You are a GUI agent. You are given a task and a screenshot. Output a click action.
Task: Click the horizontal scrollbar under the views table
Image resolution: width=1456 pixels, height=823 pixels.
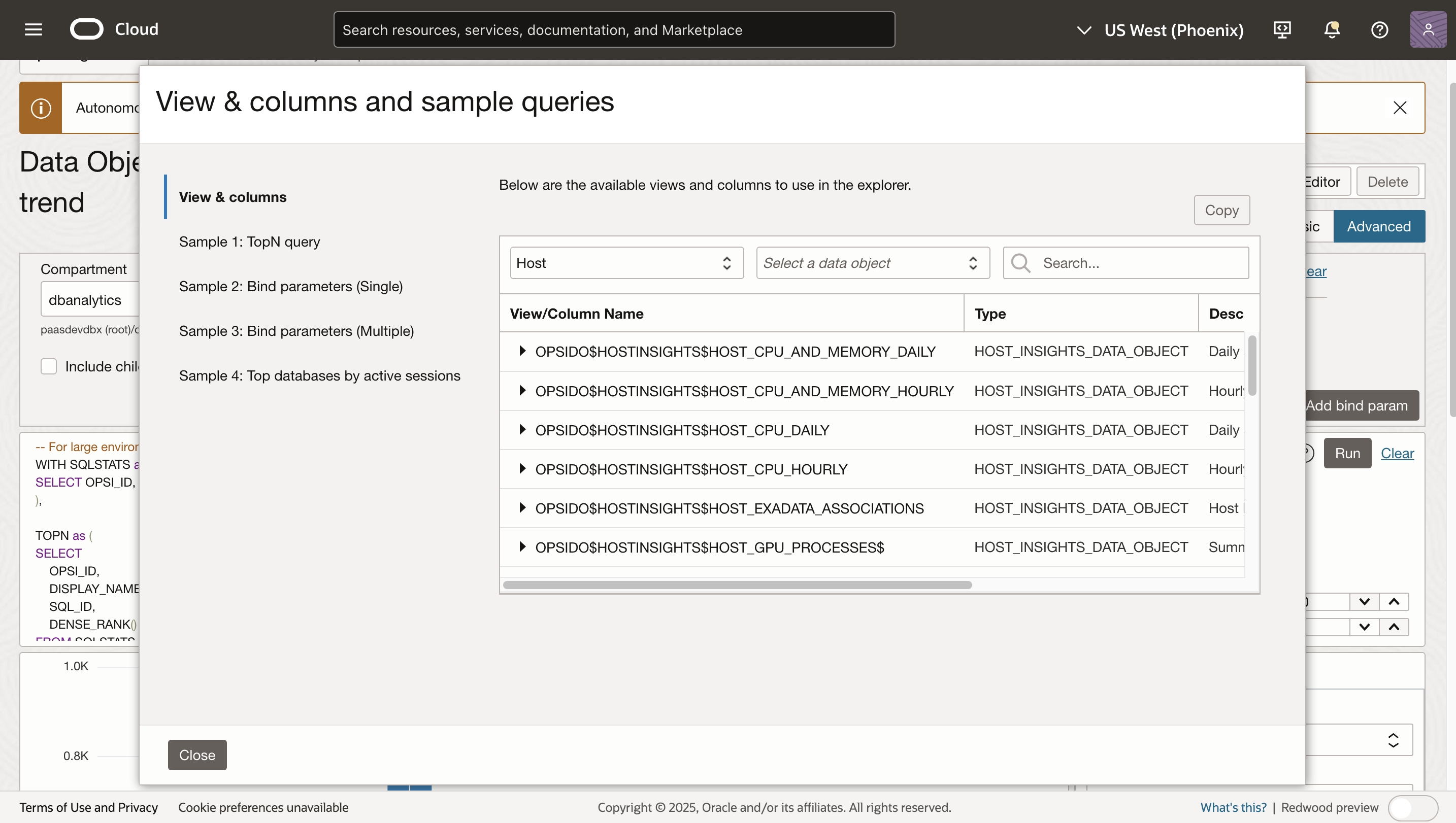click(x=737, y=585)
